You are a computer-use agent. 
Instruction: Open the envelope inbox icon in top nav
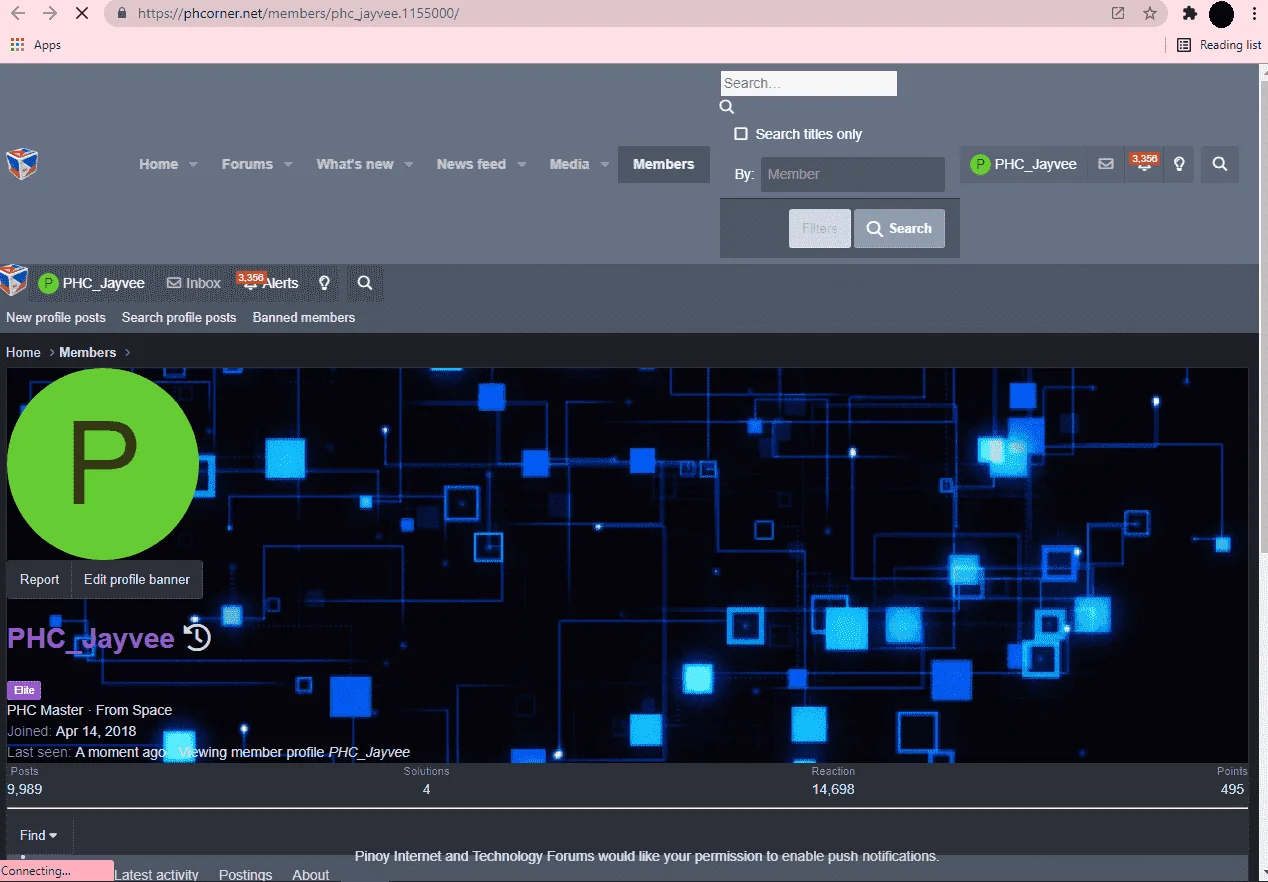coord(1105,164)
